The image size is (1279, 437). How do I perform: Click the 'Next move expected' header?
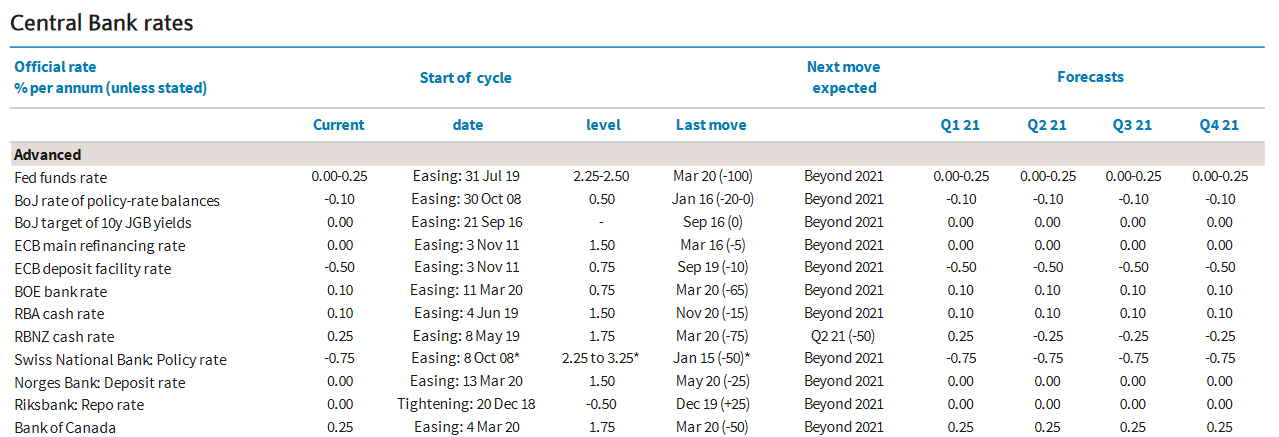[x=844, y=77]
